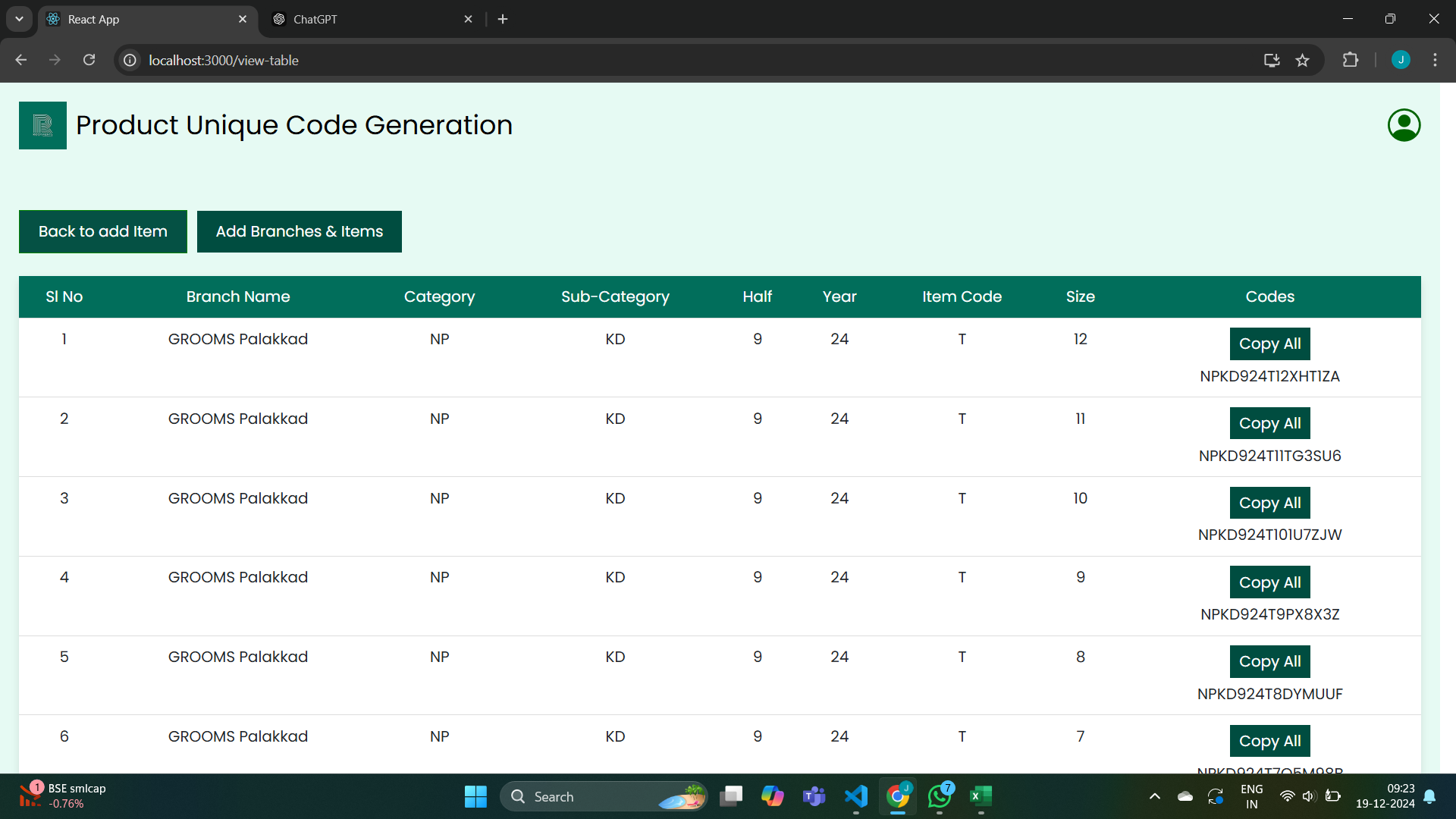Viewport: 1456px width, 819px height.
Task: Open Google Chrome taskbar icon
Action: pos(898,796)
